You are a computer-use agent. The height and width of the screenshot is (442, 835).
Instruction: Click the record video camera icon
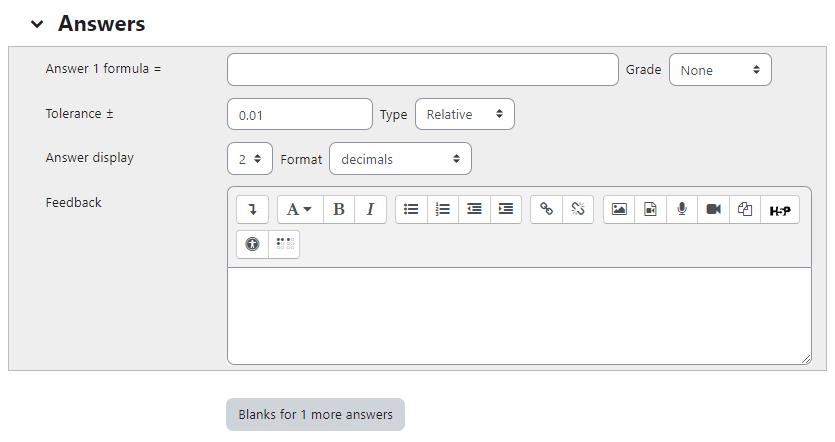pyautogui.click(x=713, y=209)
